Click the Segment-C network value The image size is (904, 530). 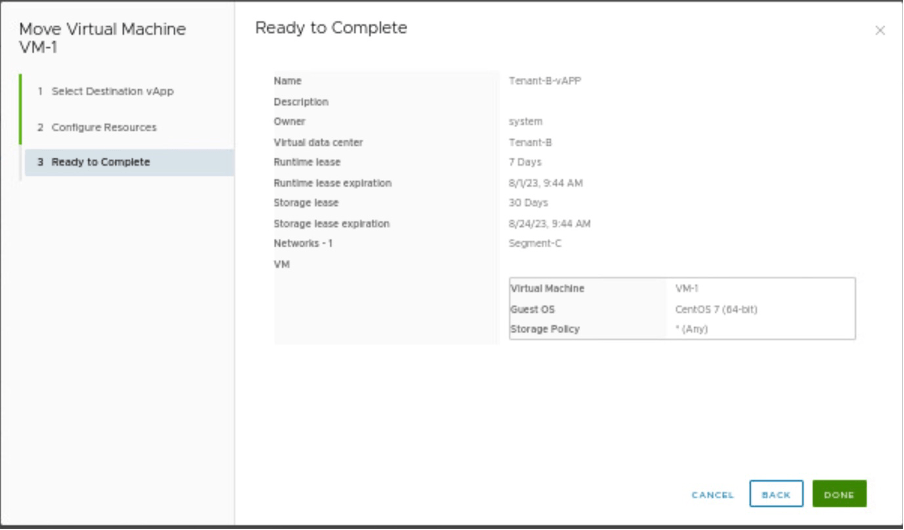tap(535, 244)
